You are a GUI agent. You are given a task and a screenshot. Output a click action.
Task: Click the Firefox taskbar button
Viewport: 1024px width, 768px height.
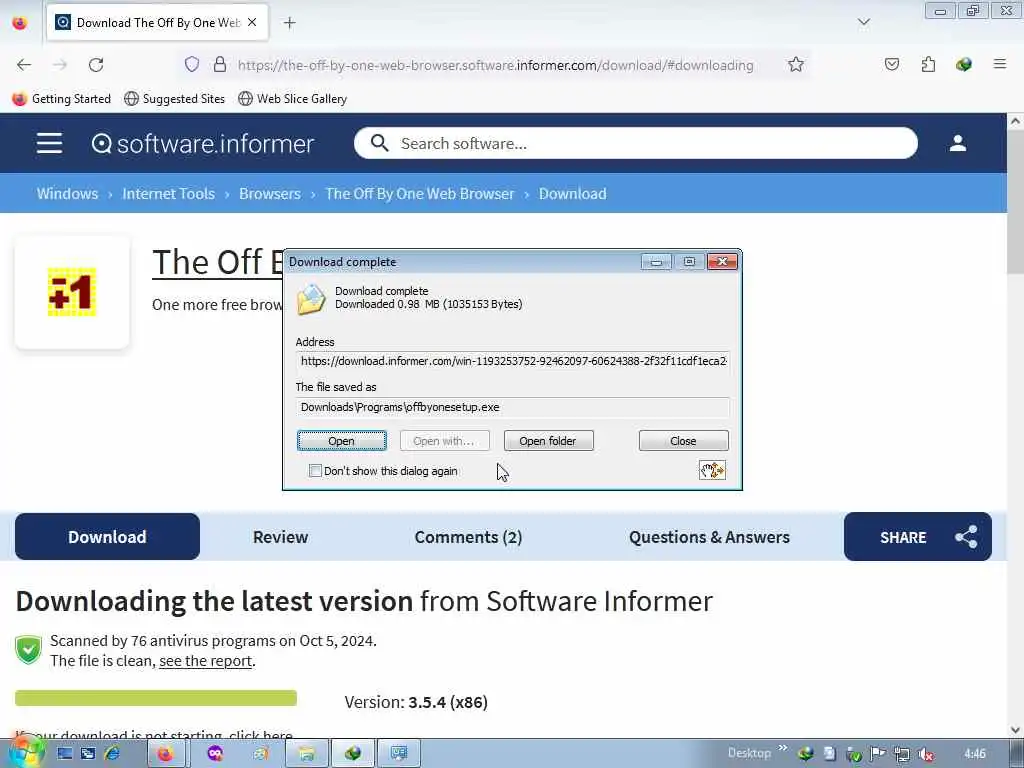(x=165, y=754)
